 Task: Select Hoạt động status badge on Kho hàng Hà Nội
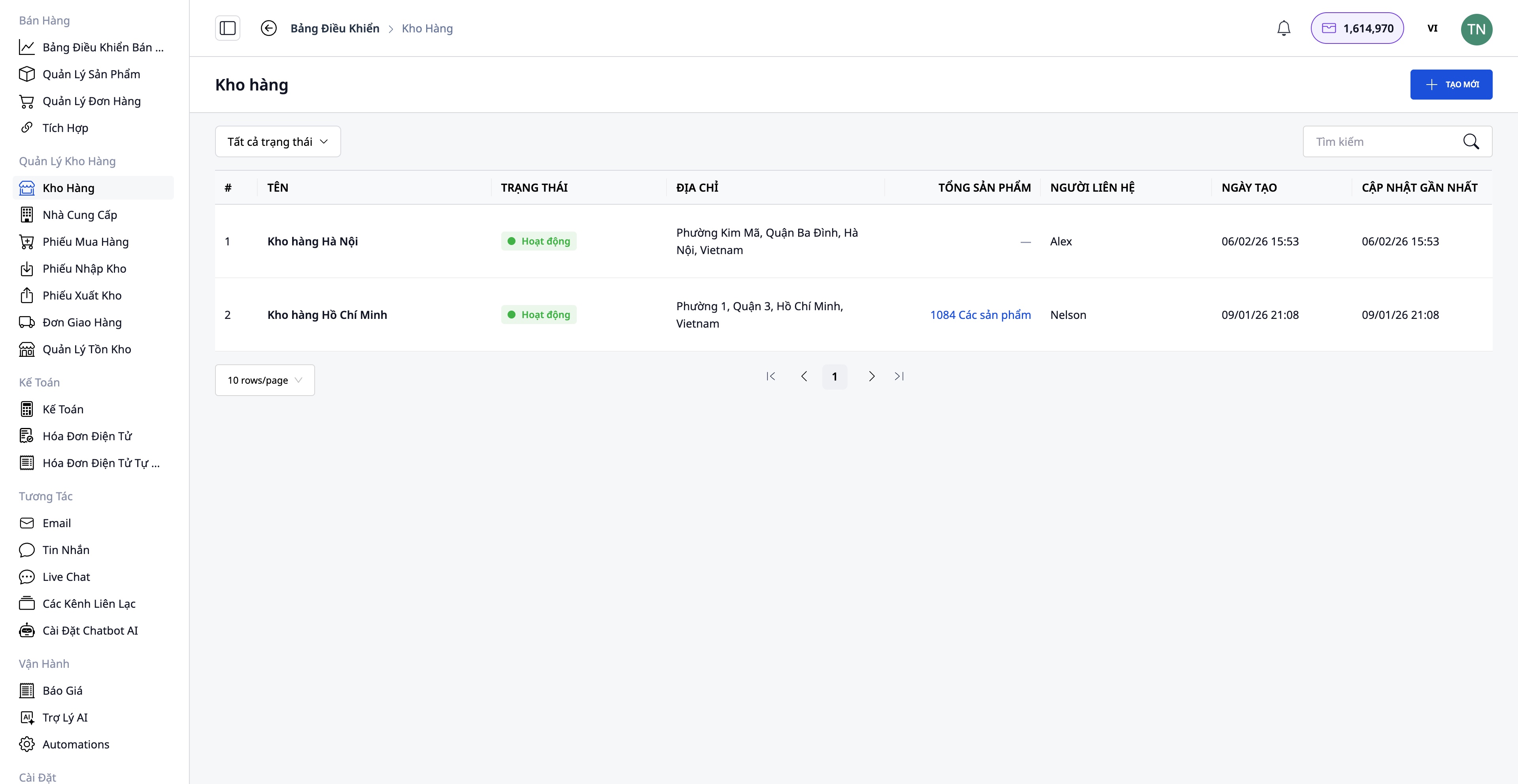pyautogui.click(x=538, y=241)
